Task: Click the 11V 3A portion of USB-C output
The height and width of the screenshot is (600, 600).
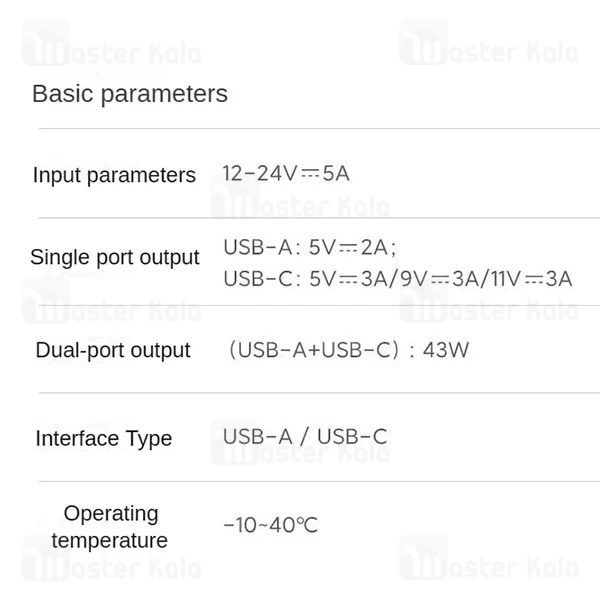Action: 531,279
